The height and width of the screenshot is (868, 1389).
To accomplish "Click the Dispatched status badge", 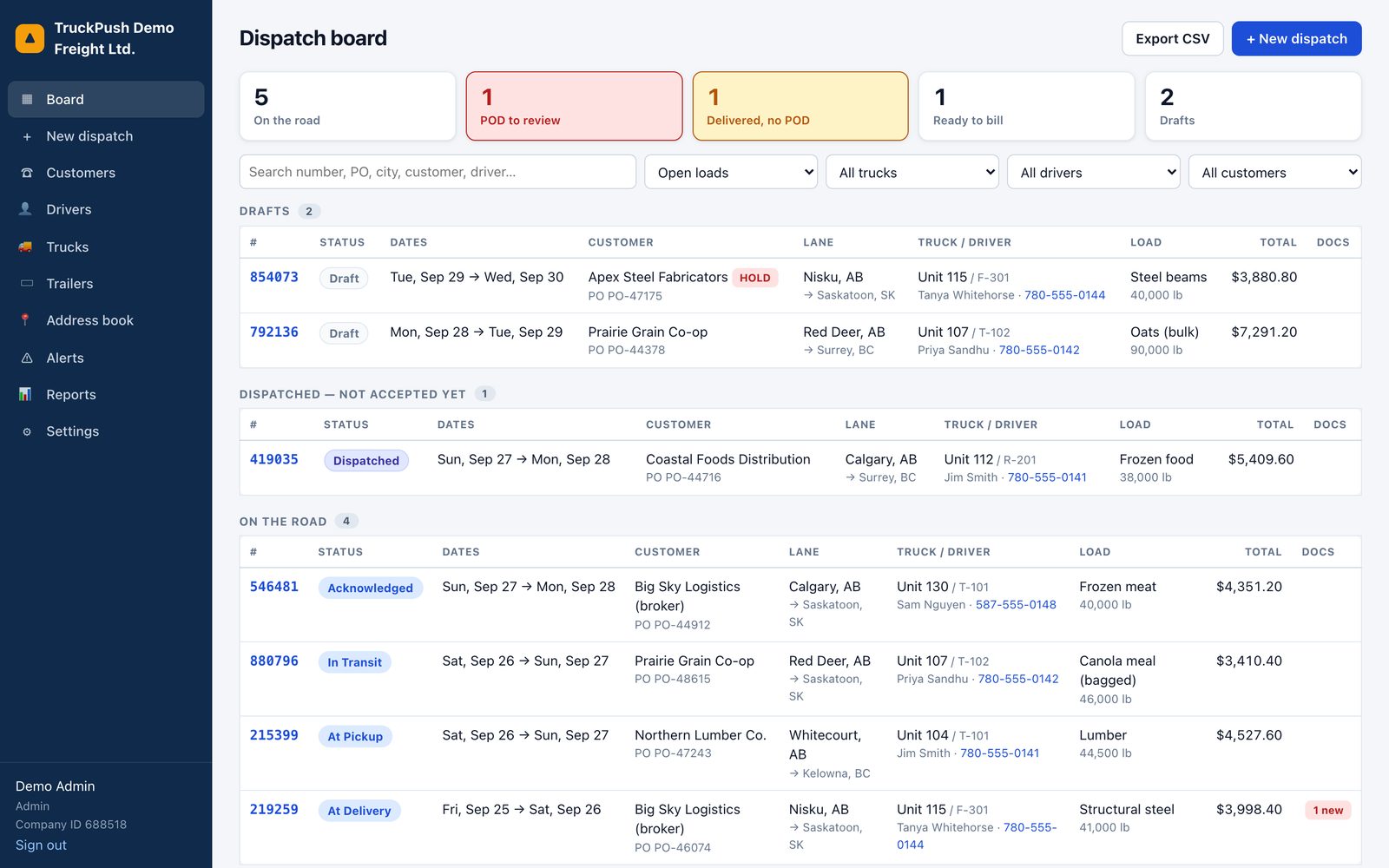I will pyautogui.click(x=366, y=461).
